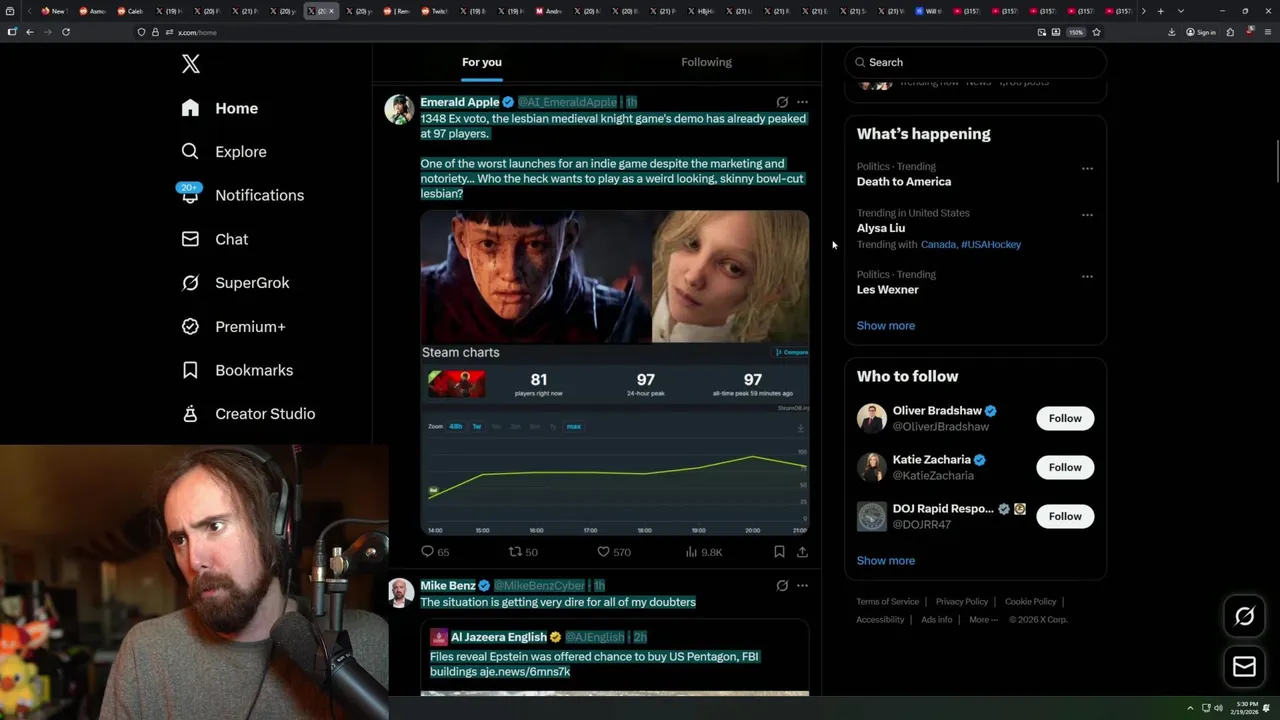Open Privacy Policy link

pyautogui.click(x=962, y=602)
